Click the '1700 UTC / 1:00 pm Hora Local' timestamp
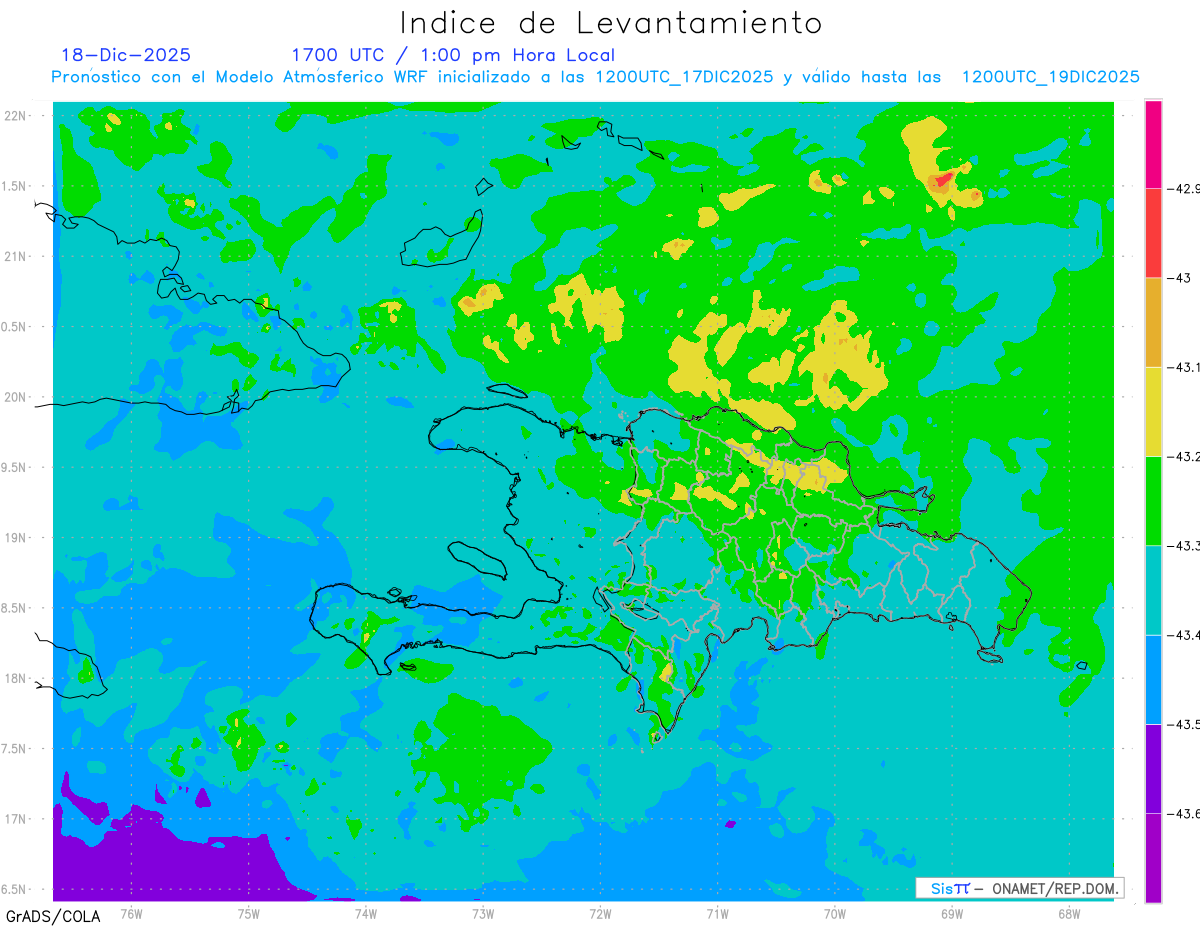Screen dimensions: 1200x927 coord(453,56)
